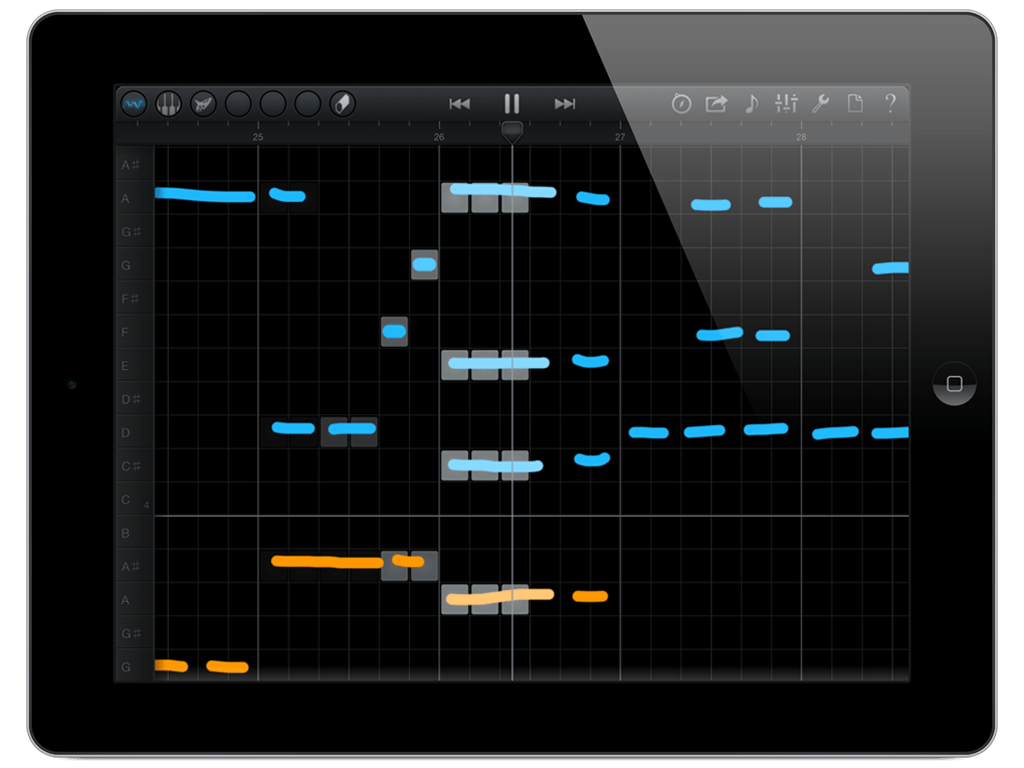Open the mixer sliders panel
1024x768 pixels.
point(786,103)
